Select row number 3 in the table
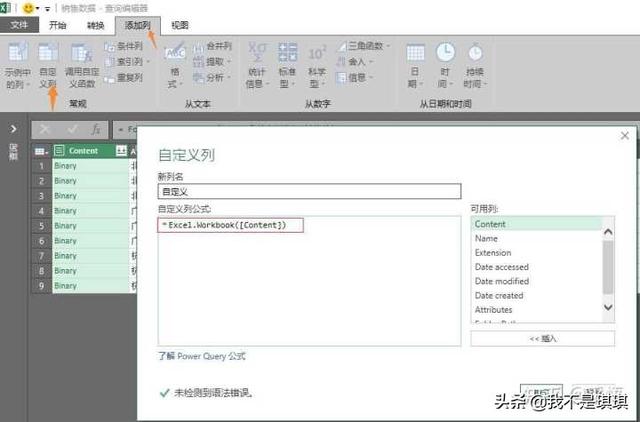The height and width of the screenshot is (422, 640). coord(41,195)
